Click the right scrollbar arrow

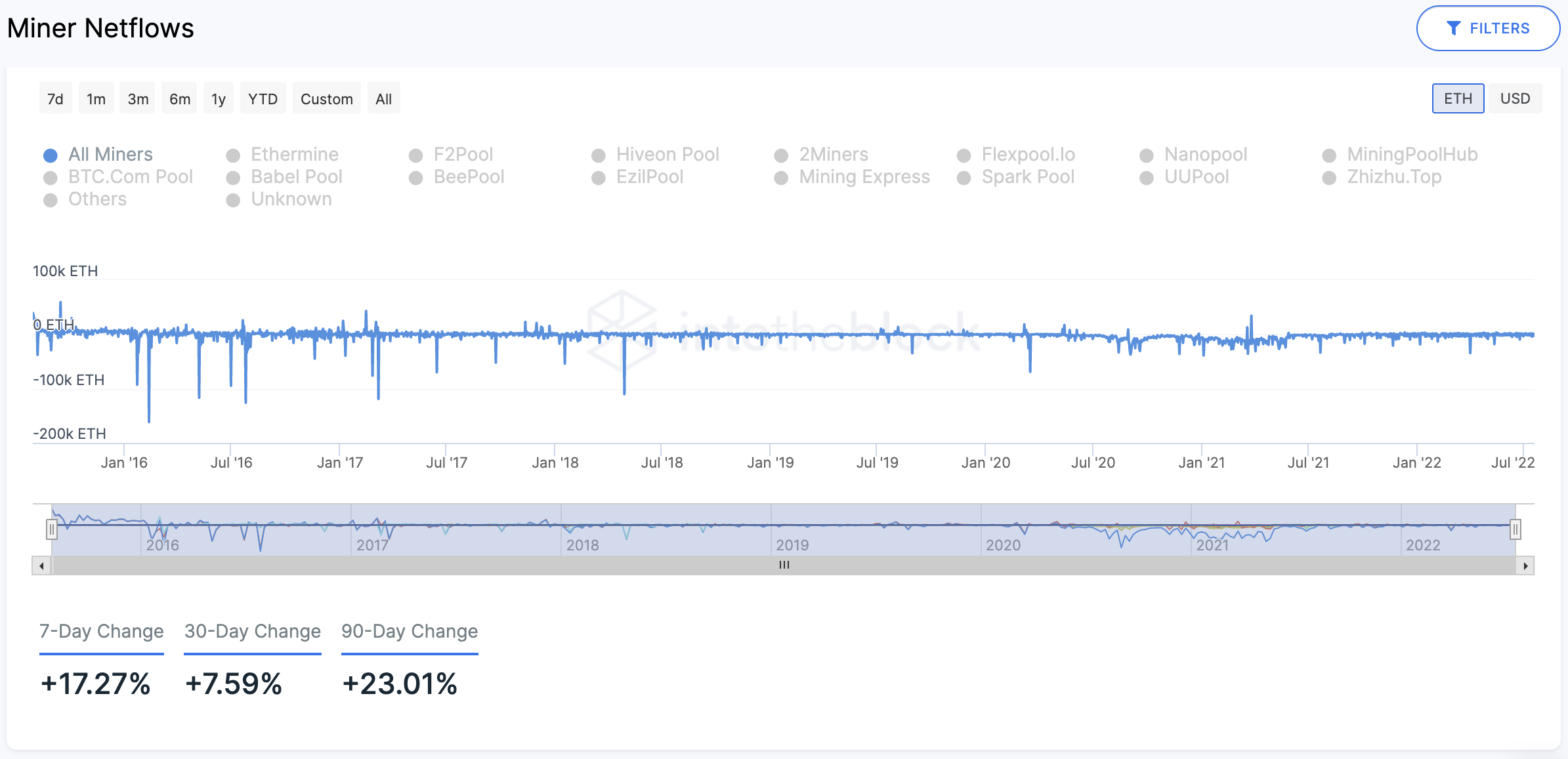(x=1525, y=565)
